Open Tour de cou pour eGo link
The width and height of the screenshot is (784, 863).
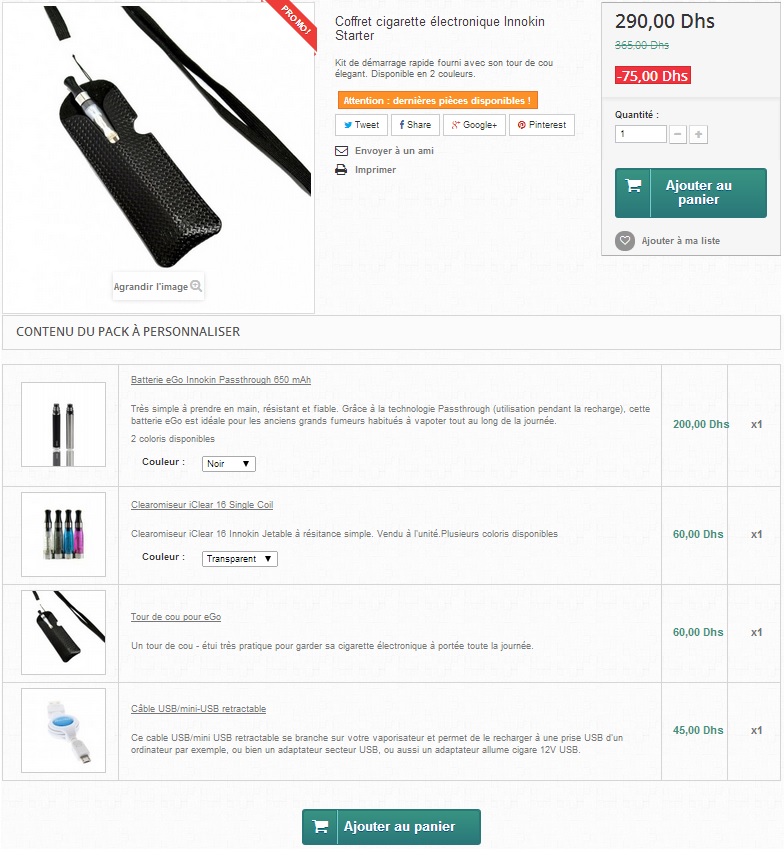tap(176, 617)
